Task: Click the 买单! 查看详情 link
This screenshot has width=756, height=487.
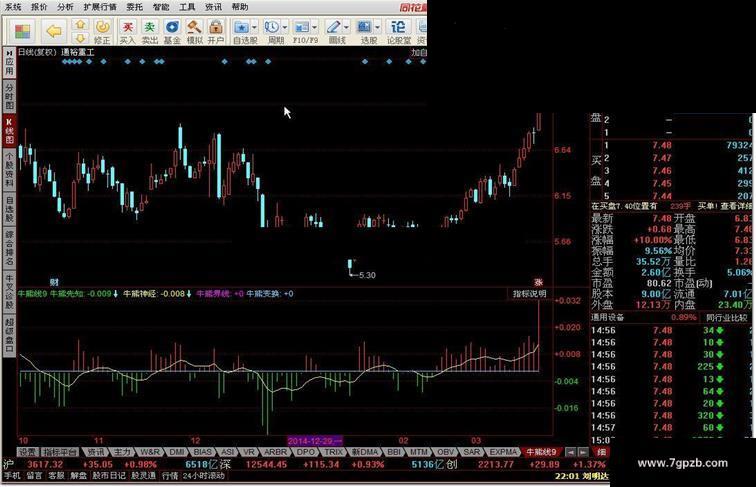Action: coord(724,206)
